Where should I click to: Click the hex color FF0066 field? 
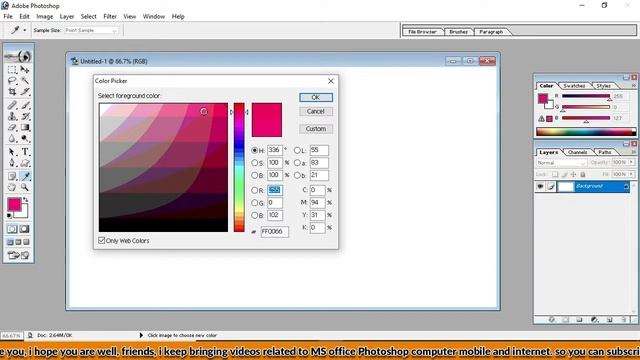[275, 231]
